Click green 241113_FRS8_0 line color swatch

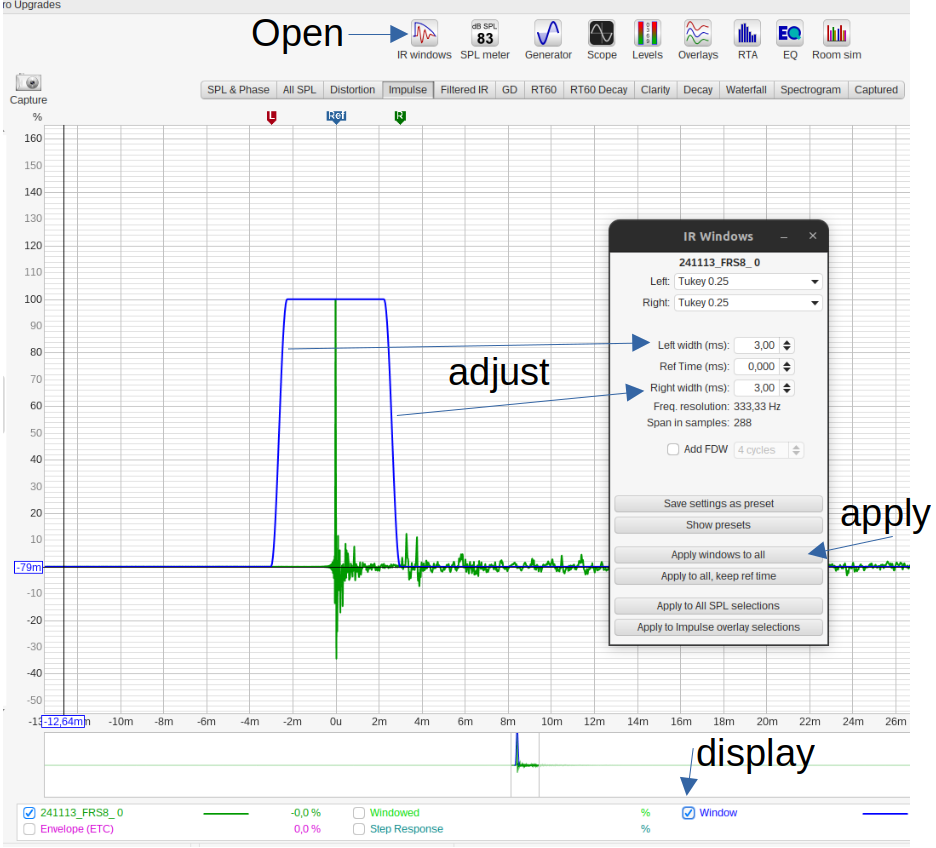click(x=226, y=813)
